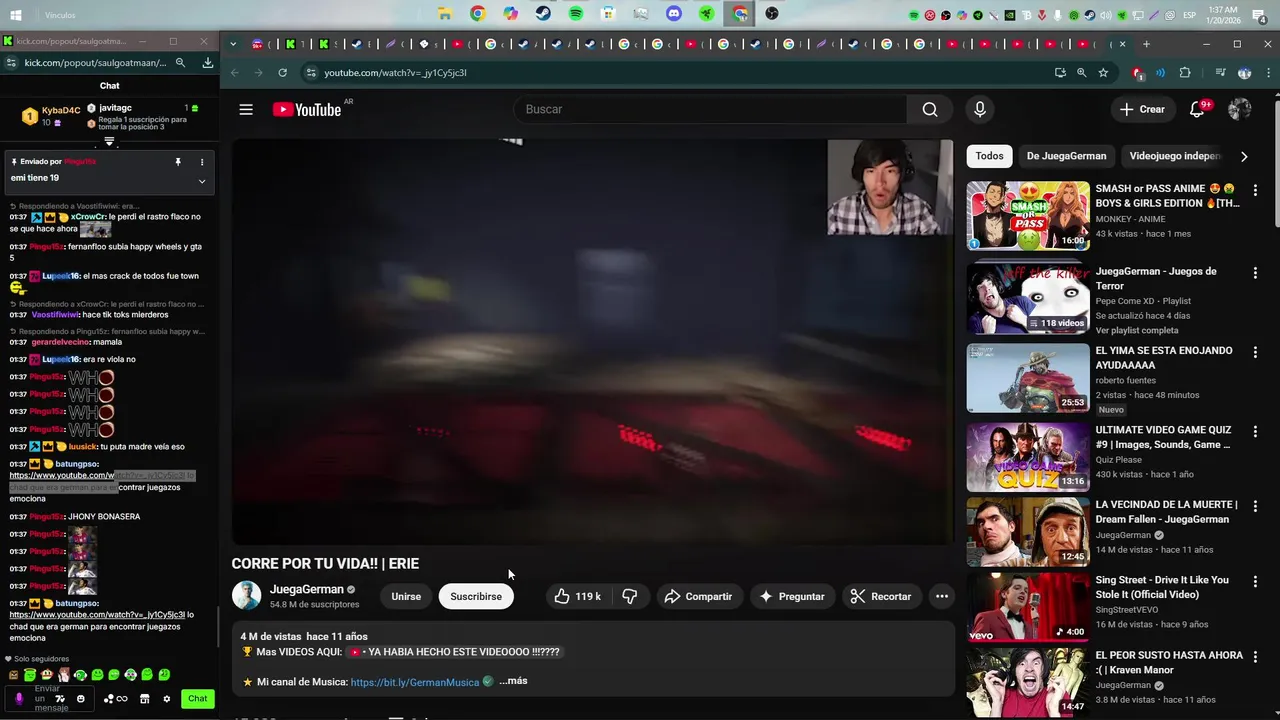Open options for Sing Street video
Screen dimensions: 1280x720
point(1255,581)
